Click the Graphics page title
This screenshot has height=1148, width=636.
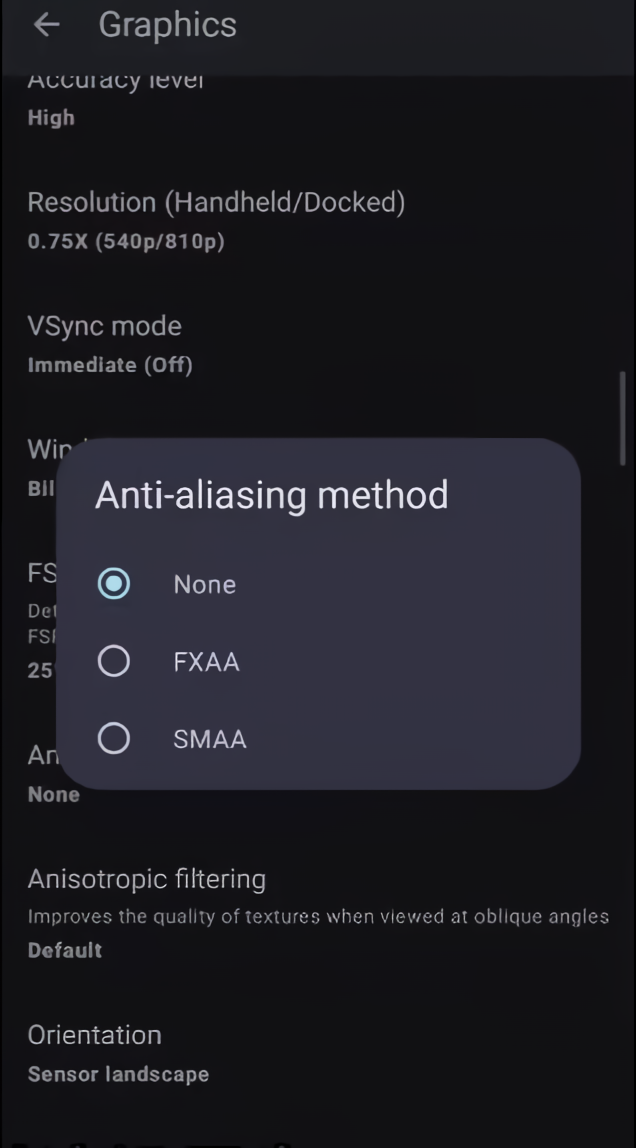click(168, 25)
